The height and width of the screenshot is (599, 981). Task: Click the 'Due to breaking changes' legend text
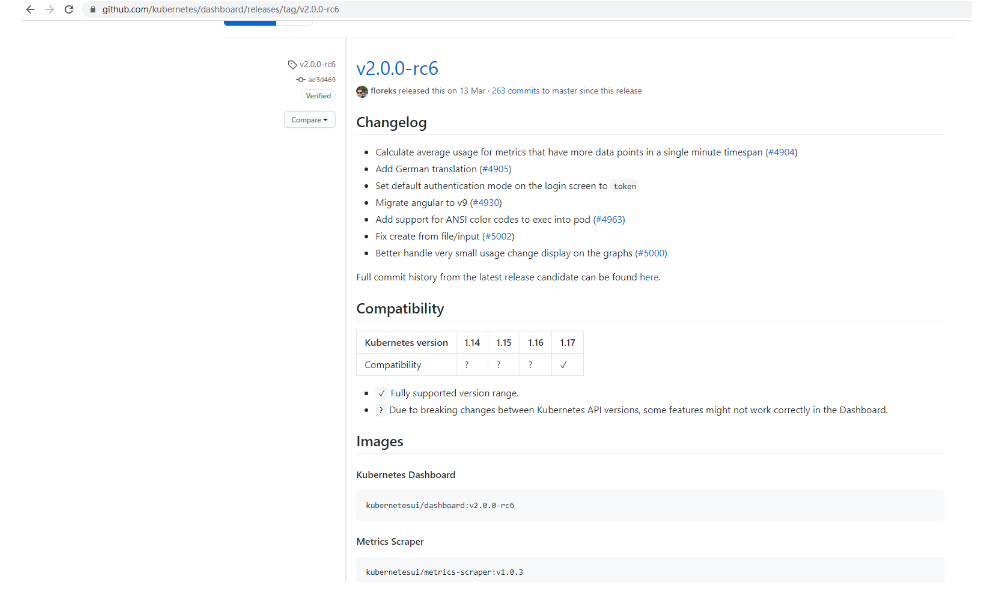[x=638, y=410]
